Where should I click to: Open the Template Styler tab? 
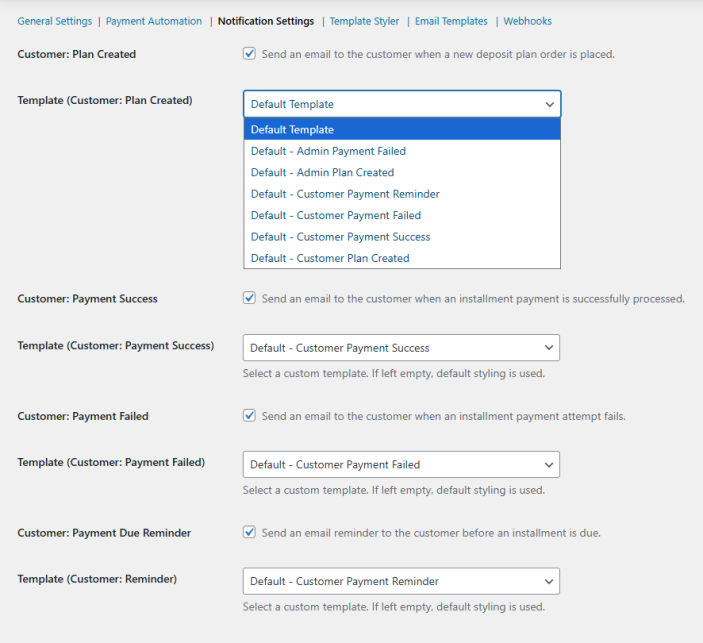pyautogui.click(x=364, y=21)
